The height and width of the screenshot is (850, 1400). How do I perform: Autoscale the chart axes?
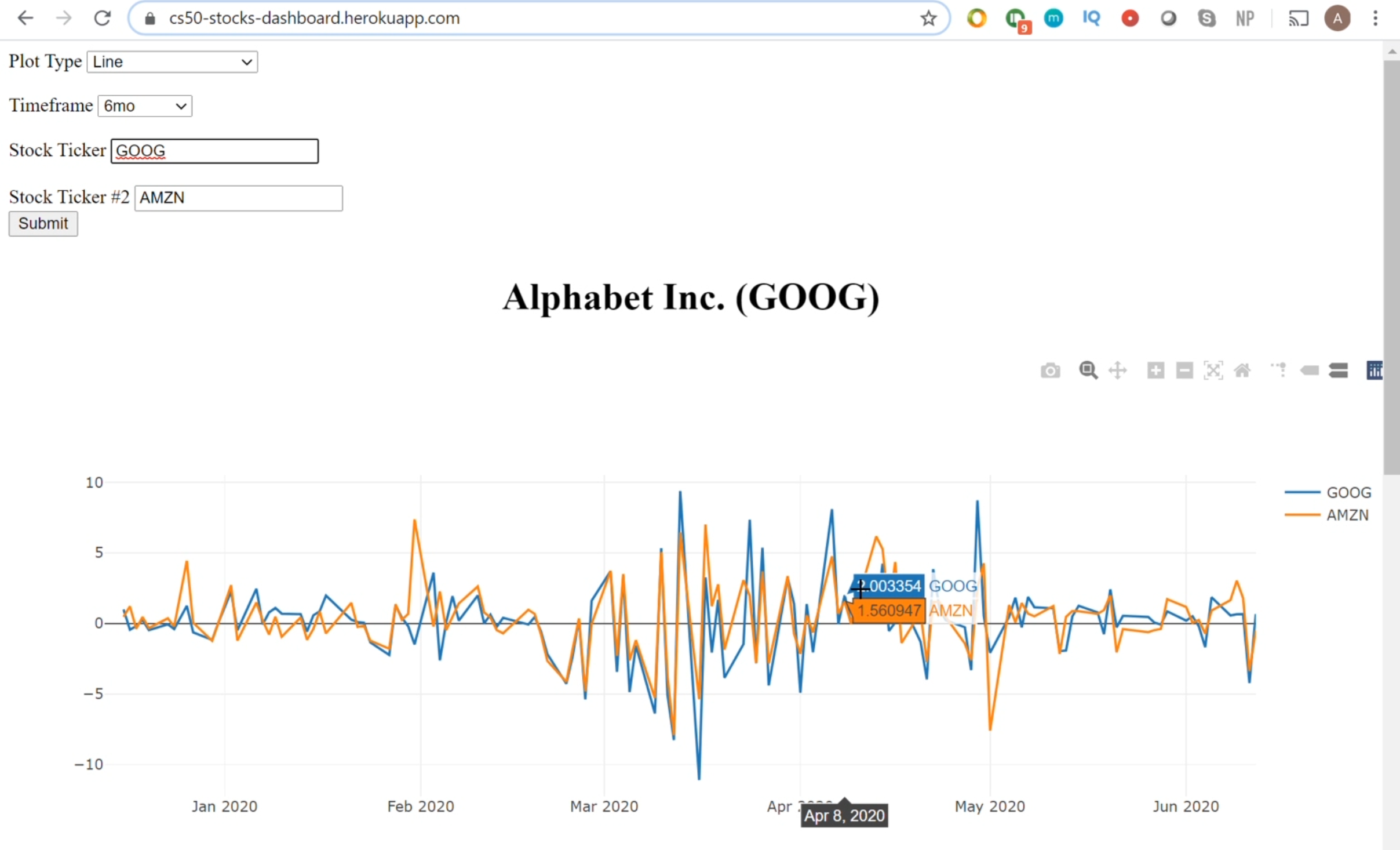(1213, 370)
